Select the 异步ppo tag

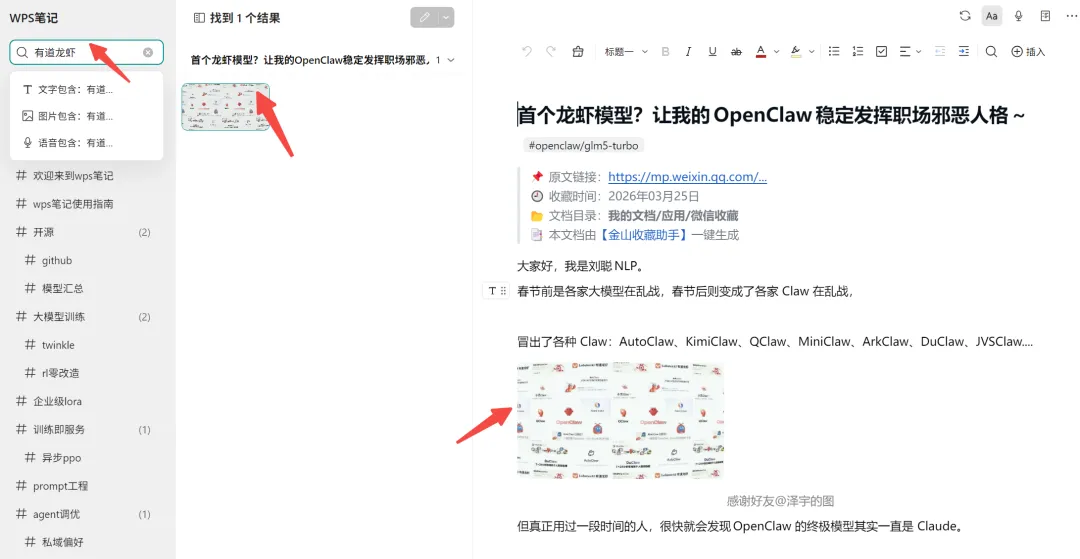62,458
